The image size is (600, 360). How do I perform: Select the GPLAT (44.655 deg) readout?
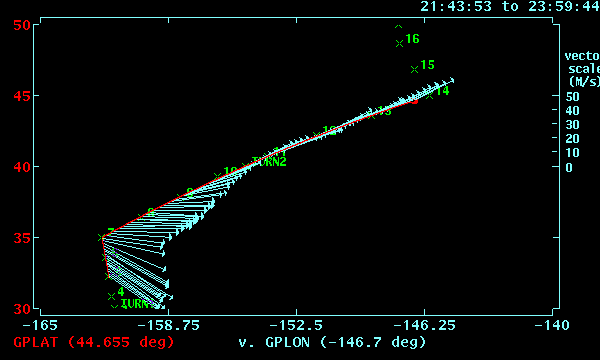coord(94,342)
